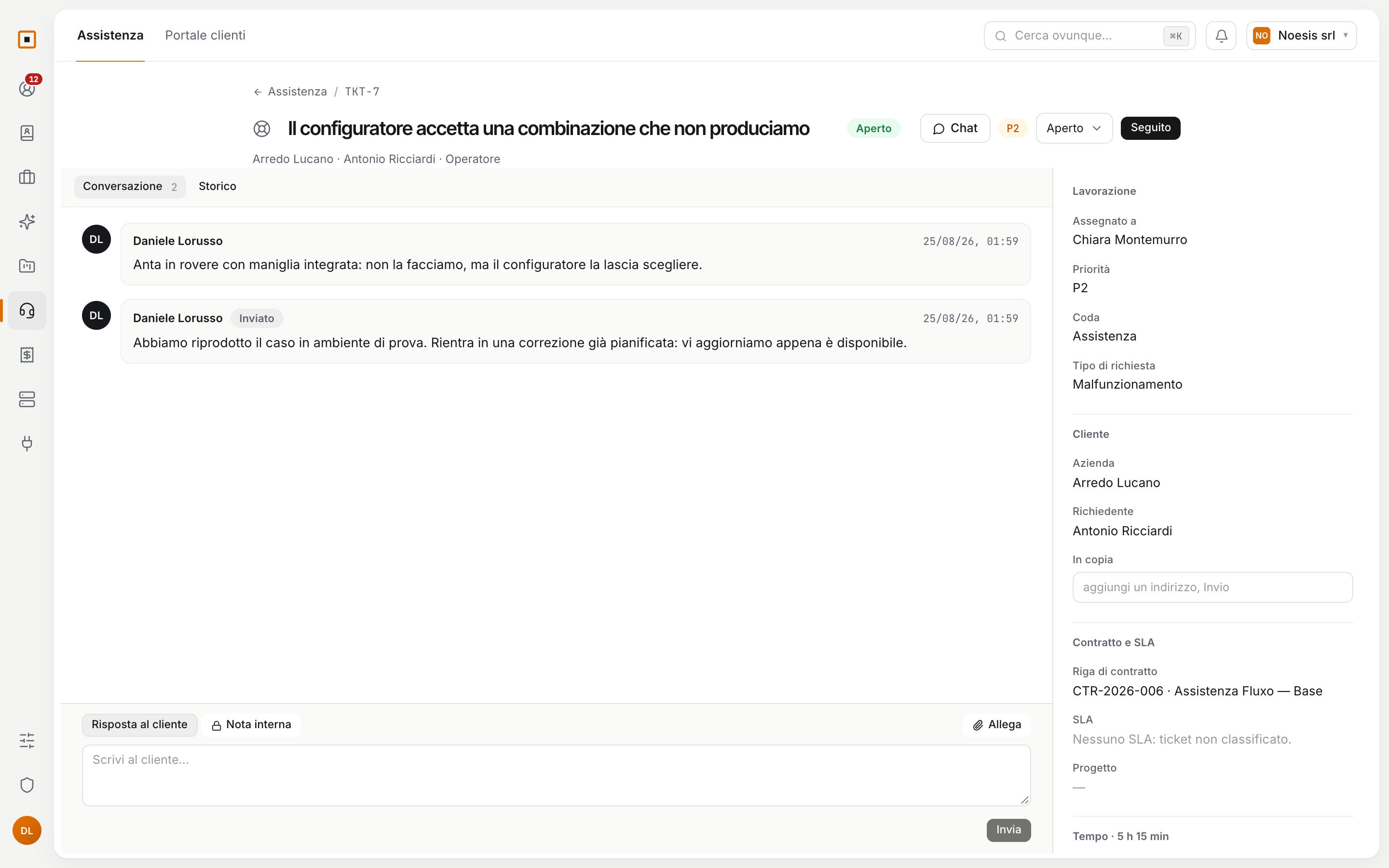Toggle the Seguito follow button
Screen dimensions: 1389x868
coord(1150,127)
